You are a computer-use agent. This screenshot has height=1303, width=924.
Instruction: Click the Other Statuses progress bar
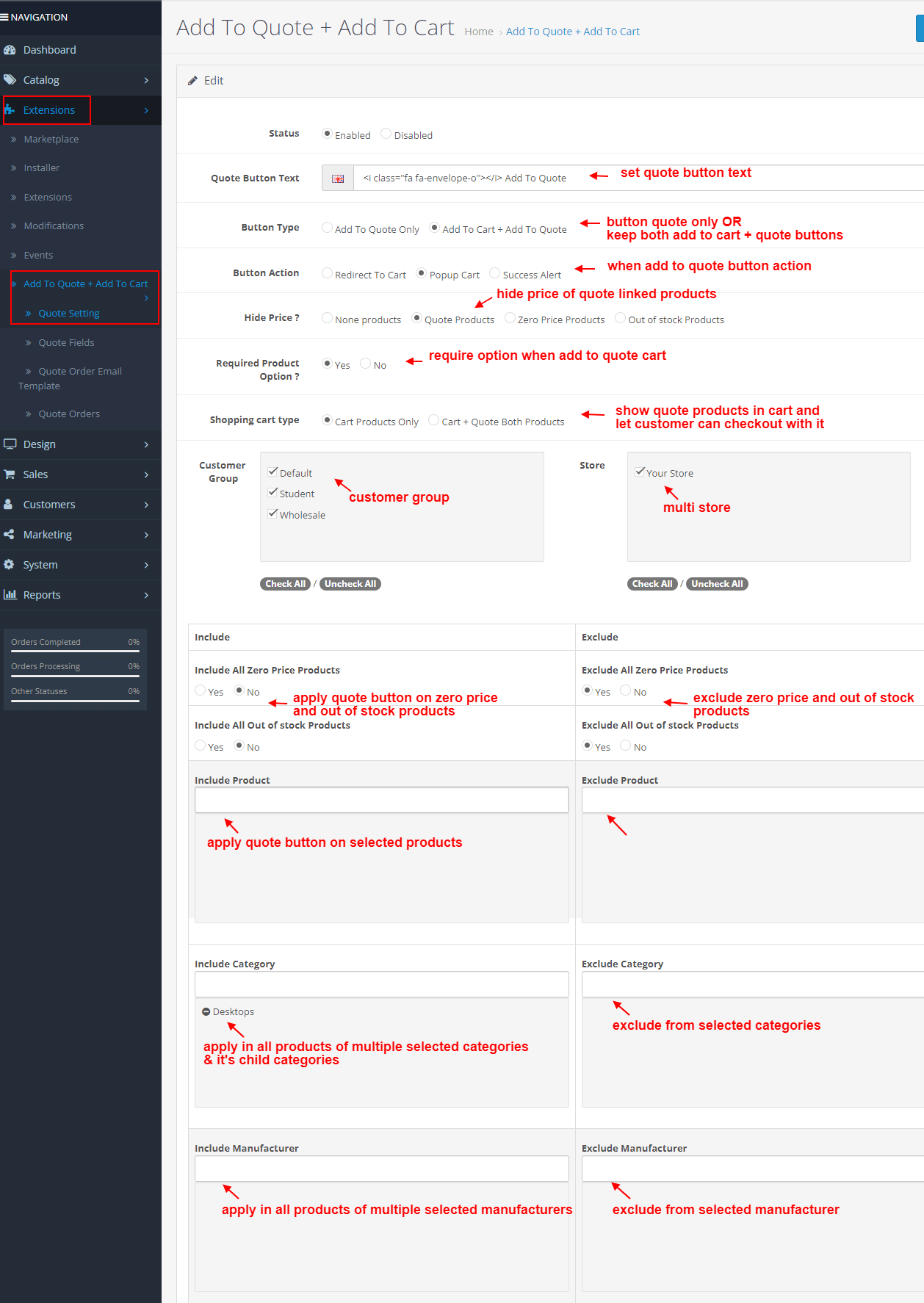click(x=75, y=701)
